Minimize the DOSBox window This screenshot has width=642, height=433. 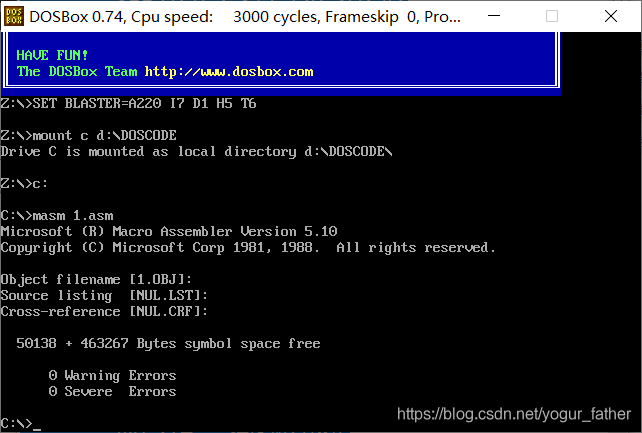(494, 16)
